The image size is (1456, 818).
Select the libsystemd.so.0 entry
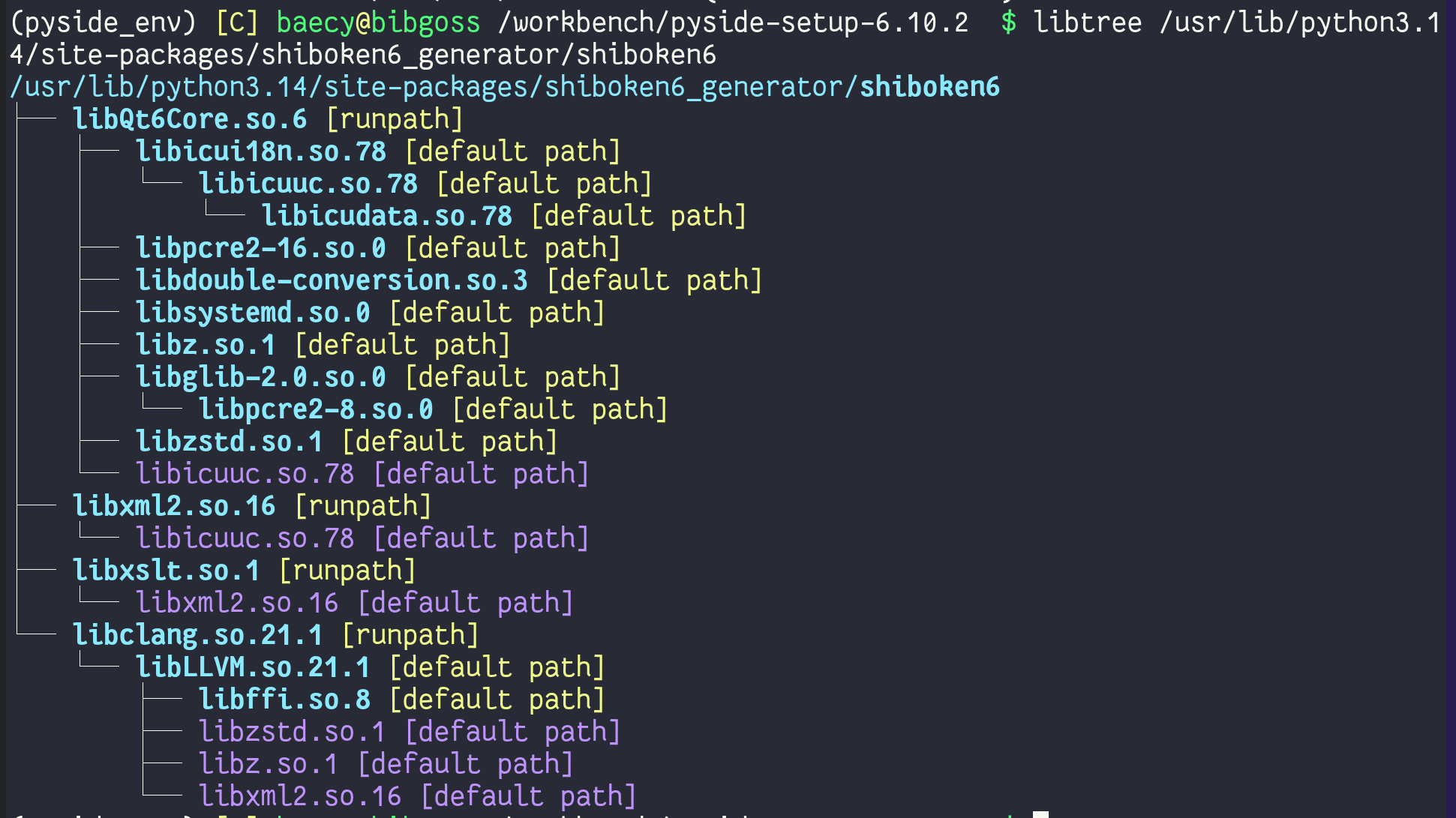point(253,313)
